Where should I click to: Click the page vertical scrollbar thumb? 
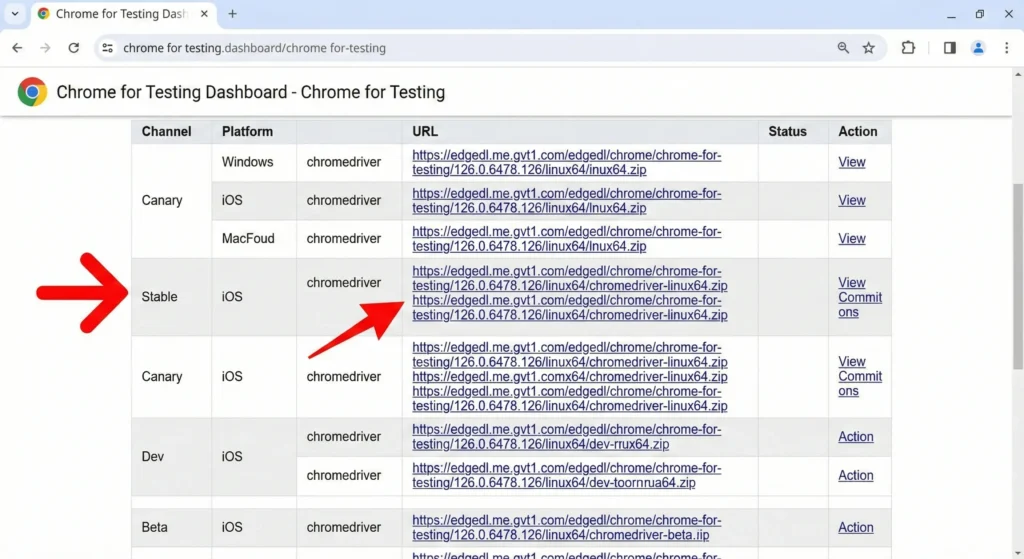point(1017,276)
